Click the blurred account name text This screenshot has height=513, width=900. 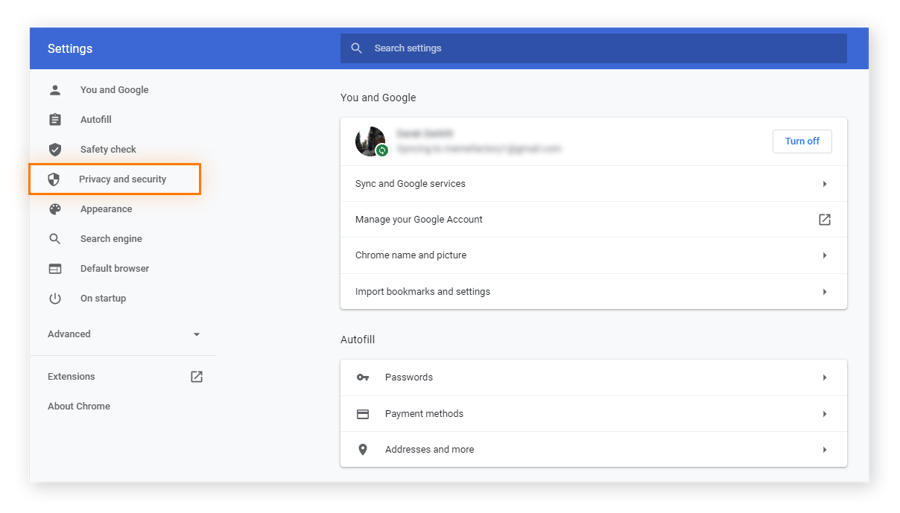pyautogui.click(x=425, y=134)
